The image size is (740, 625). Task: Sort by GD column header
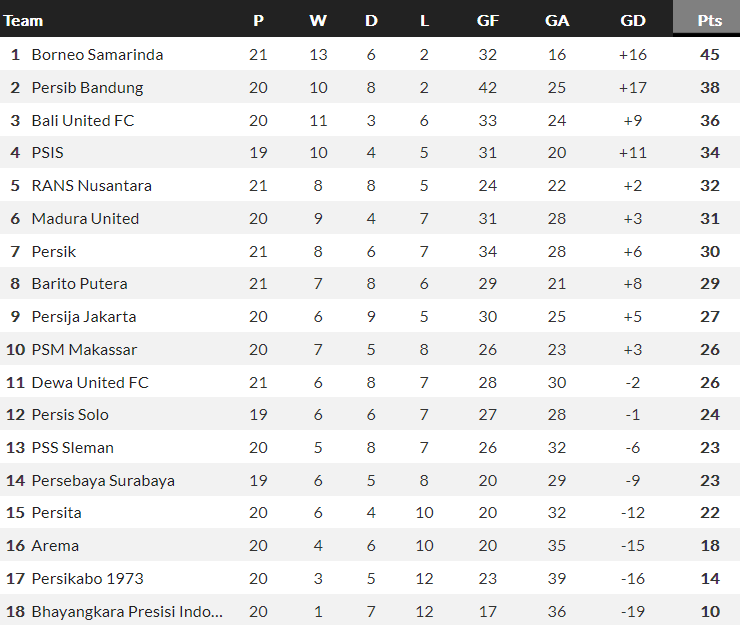pos(633,20)
